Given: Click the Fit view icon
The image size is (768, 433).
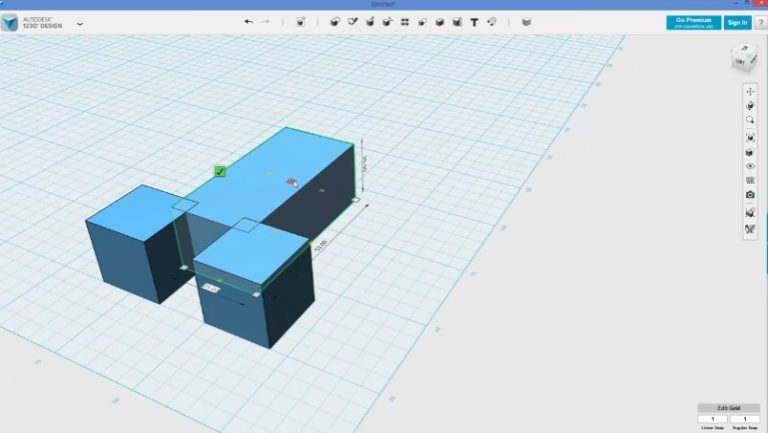Looking at the screenshot, I should tap(750, 138).
